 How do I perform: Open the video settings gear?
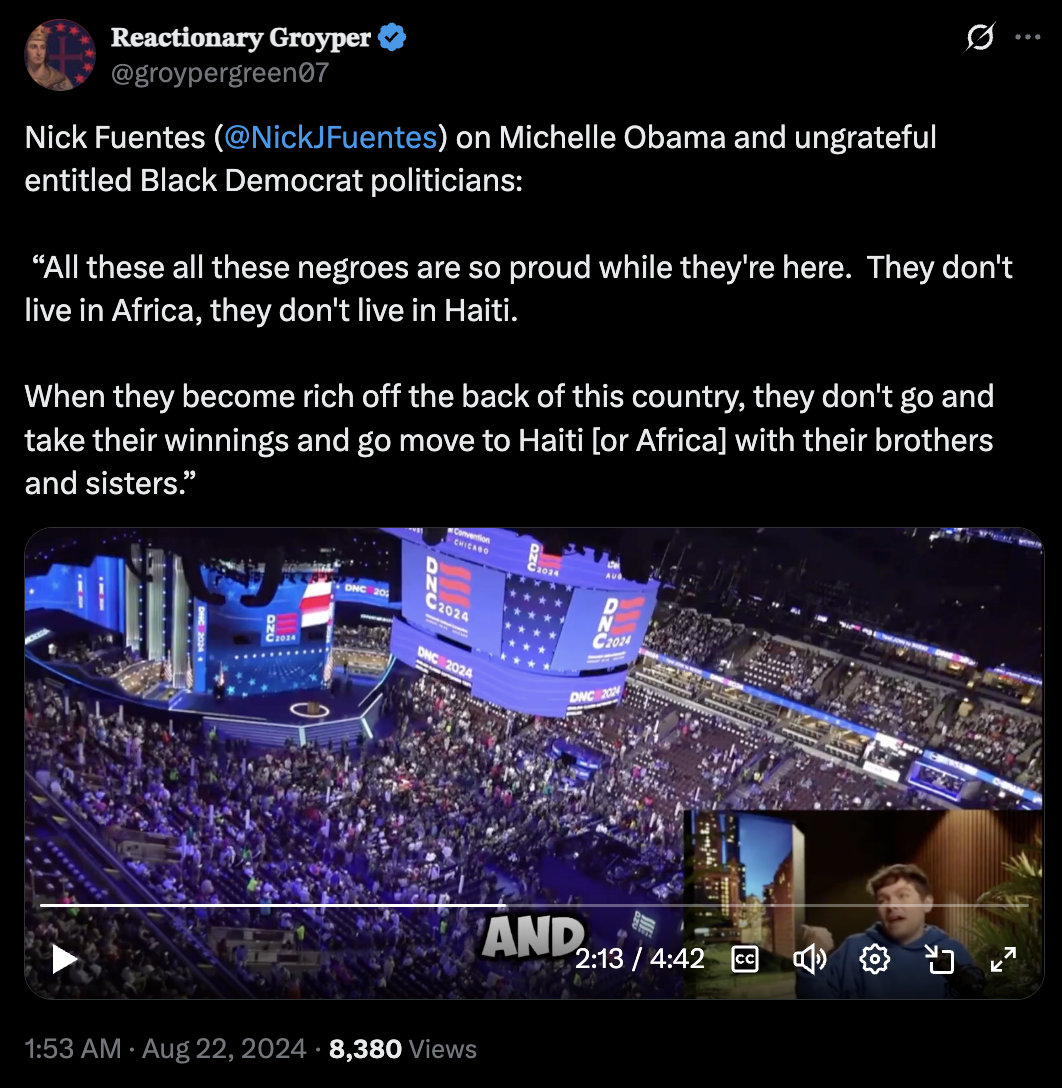[x=875, y=960]
